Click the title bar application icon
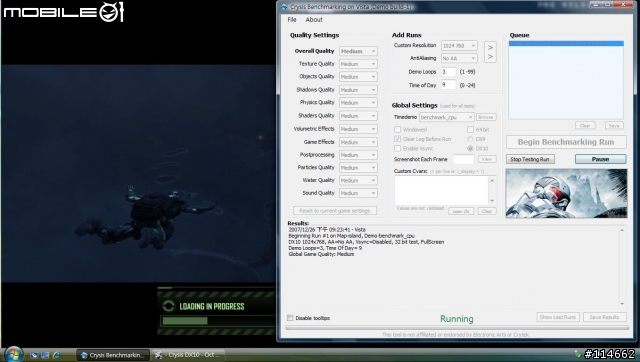640x362 pixels. (x=284, y=7)
